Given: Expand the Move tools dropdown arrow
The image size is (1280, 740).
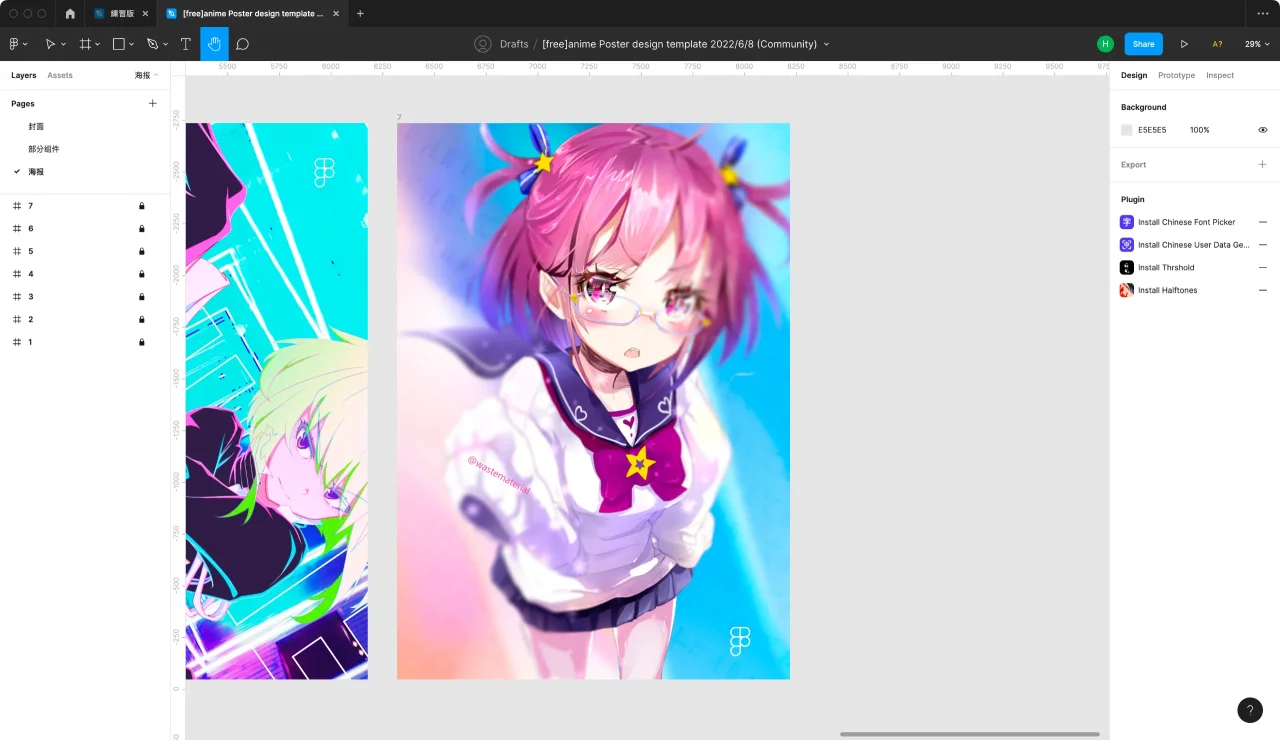Looking at the screenshot, I should click(x=64, y=44).
